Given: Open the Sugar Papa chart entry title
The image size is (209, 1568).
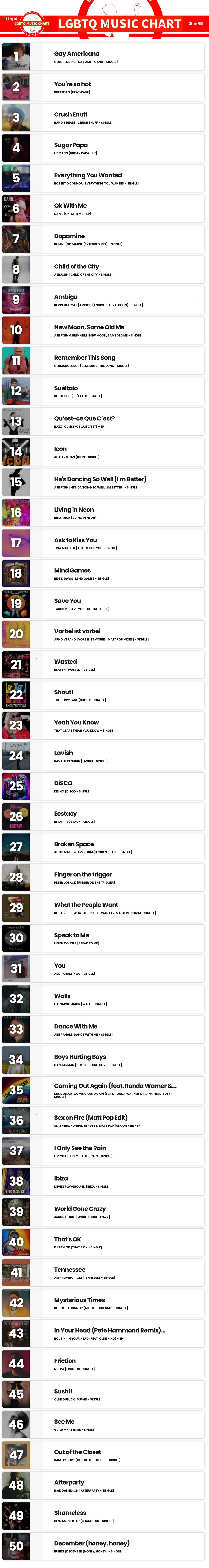Looking at the screenshot, I should click(71, 145).
